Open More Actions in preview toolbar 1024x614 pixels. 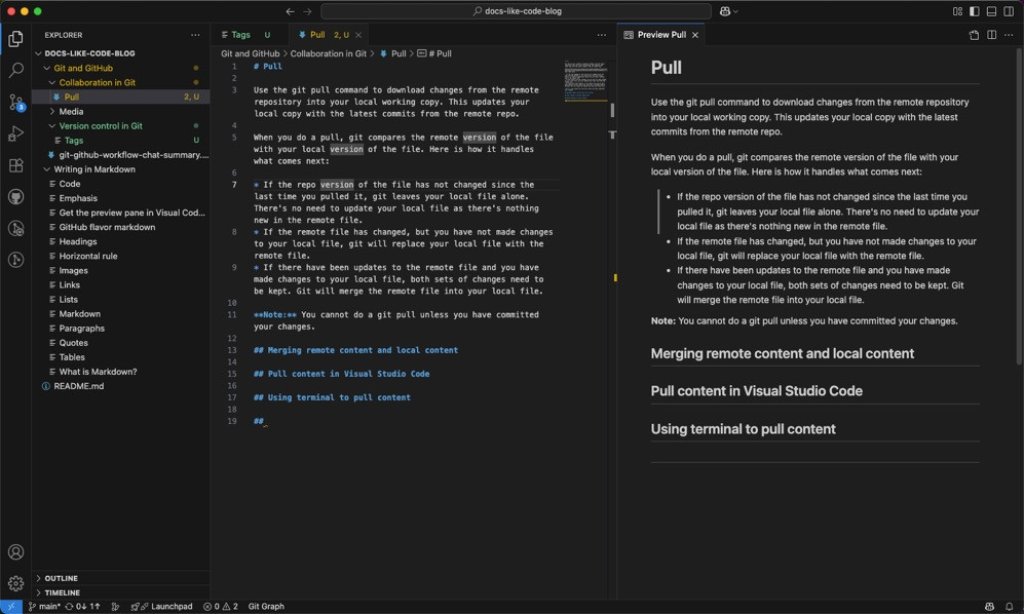point(1009,35)
